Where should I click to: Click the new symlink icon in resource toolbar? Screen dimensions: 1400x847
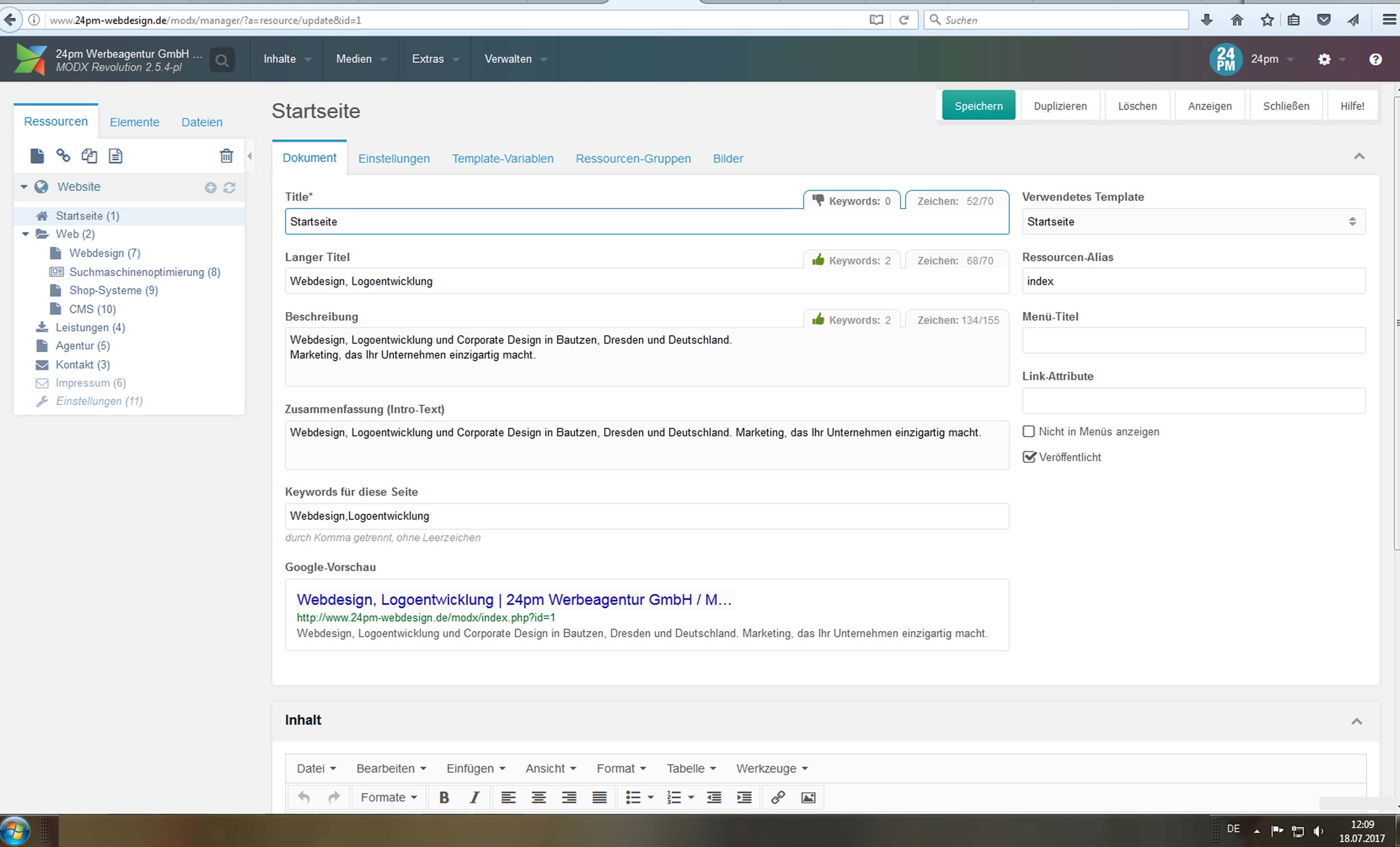pos(89,156)
